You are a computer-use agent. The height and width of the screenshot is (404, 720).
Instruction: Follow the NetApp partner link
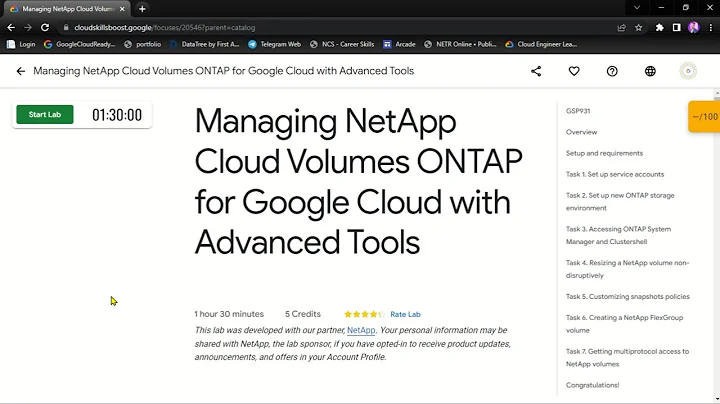[x=361, y=330]
